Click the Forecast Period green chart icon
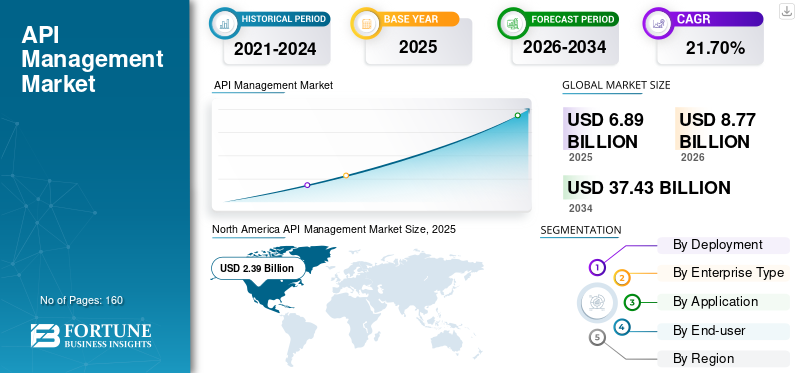The height and width of the screenshot is (373, 800). pyautogui.click(x=512, y=23)
